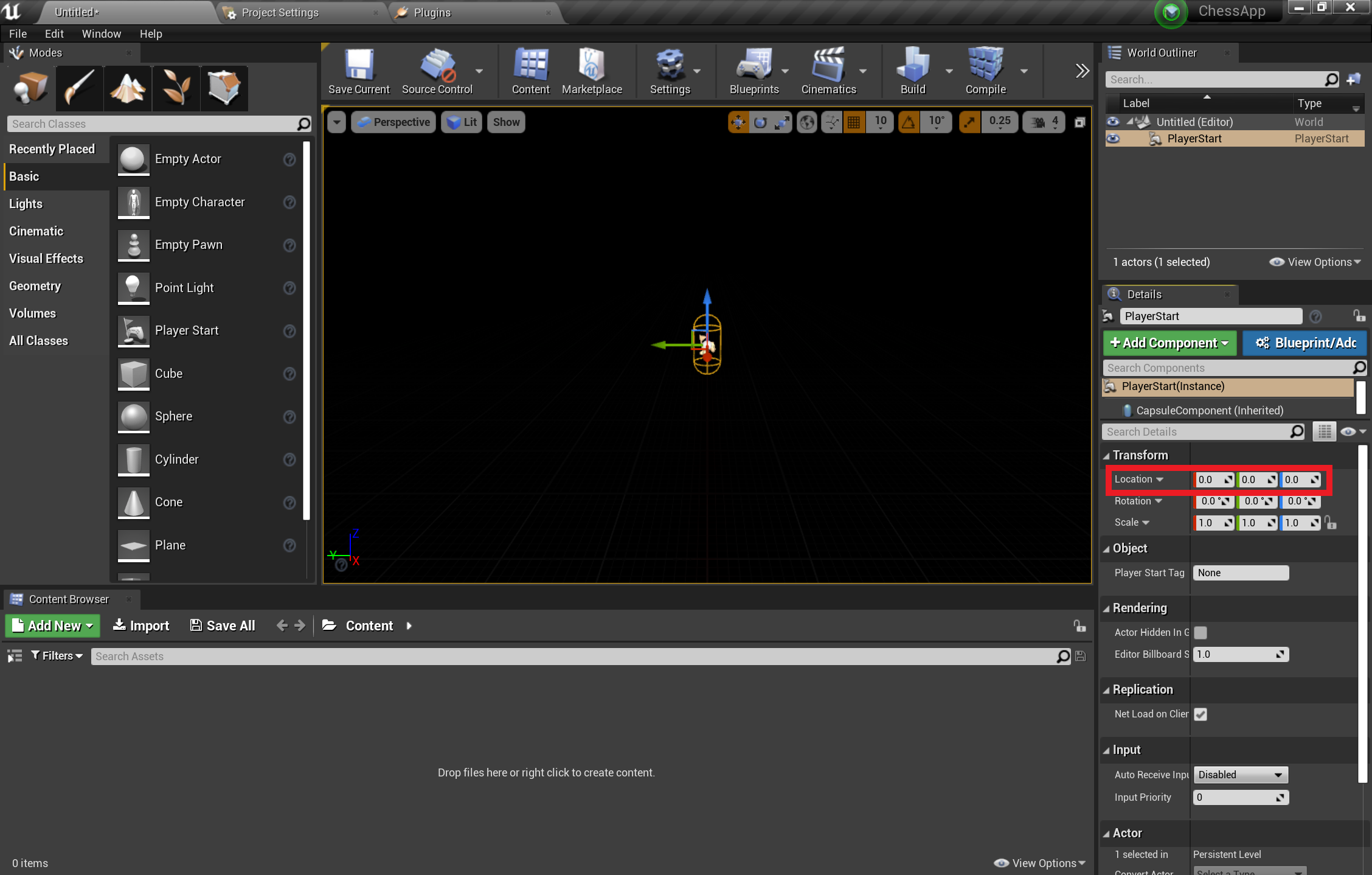Toggle Perspective viewport camera mode
Screen dimensions: 1372x875
(393, 121)
